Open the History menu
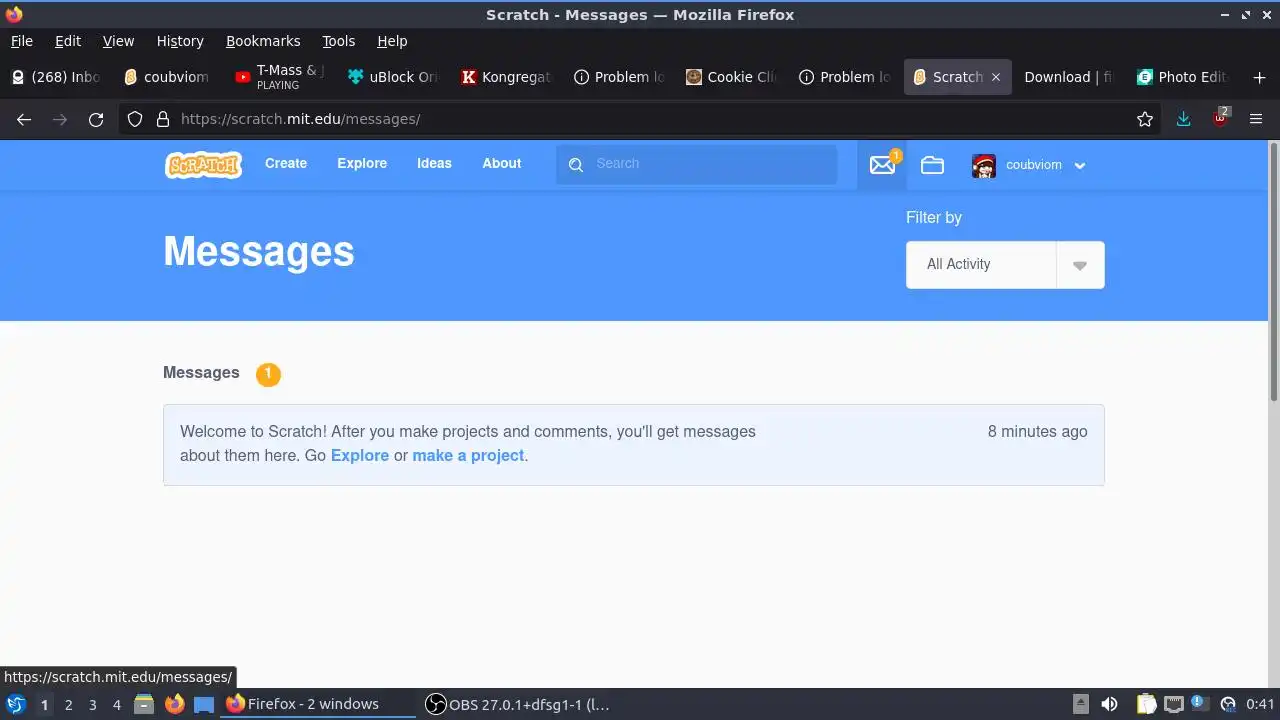 180,41
